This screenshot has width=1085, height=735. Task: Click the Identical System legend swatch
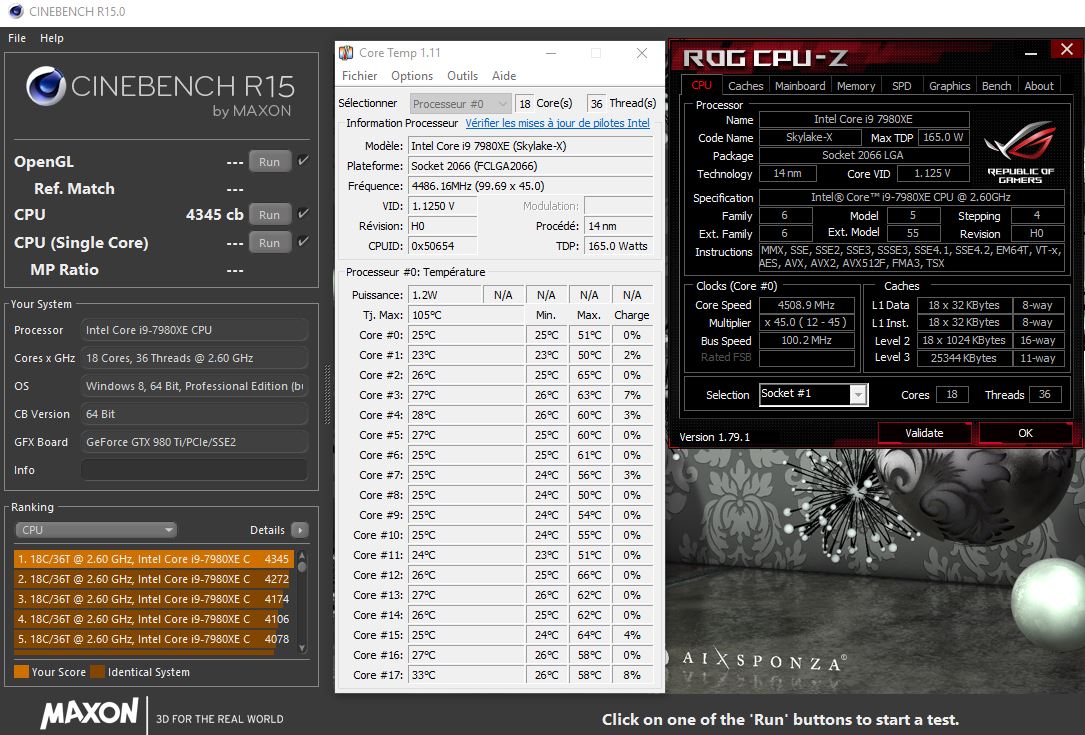coord(98,671)
